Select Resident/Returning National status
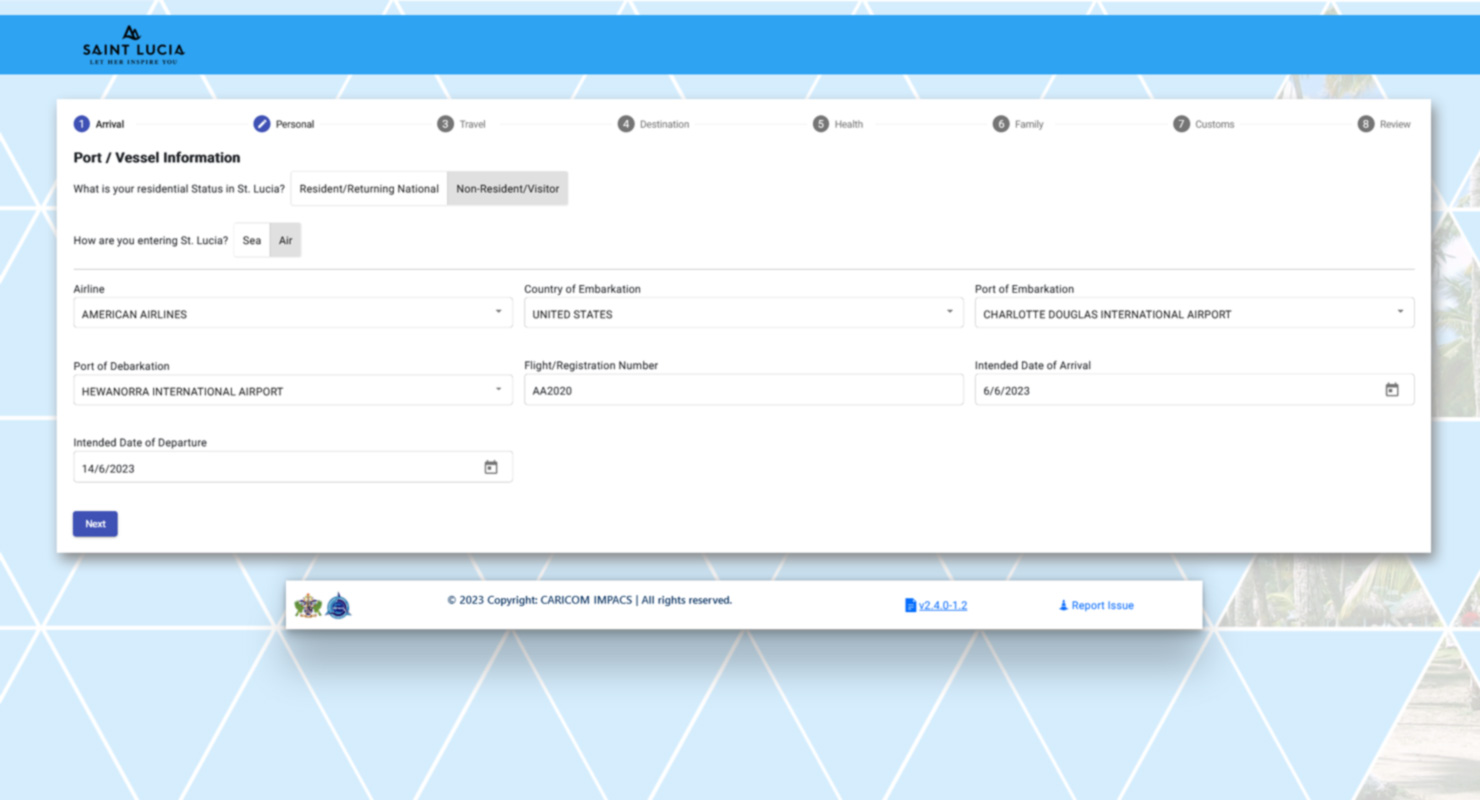 pos(369,189)
